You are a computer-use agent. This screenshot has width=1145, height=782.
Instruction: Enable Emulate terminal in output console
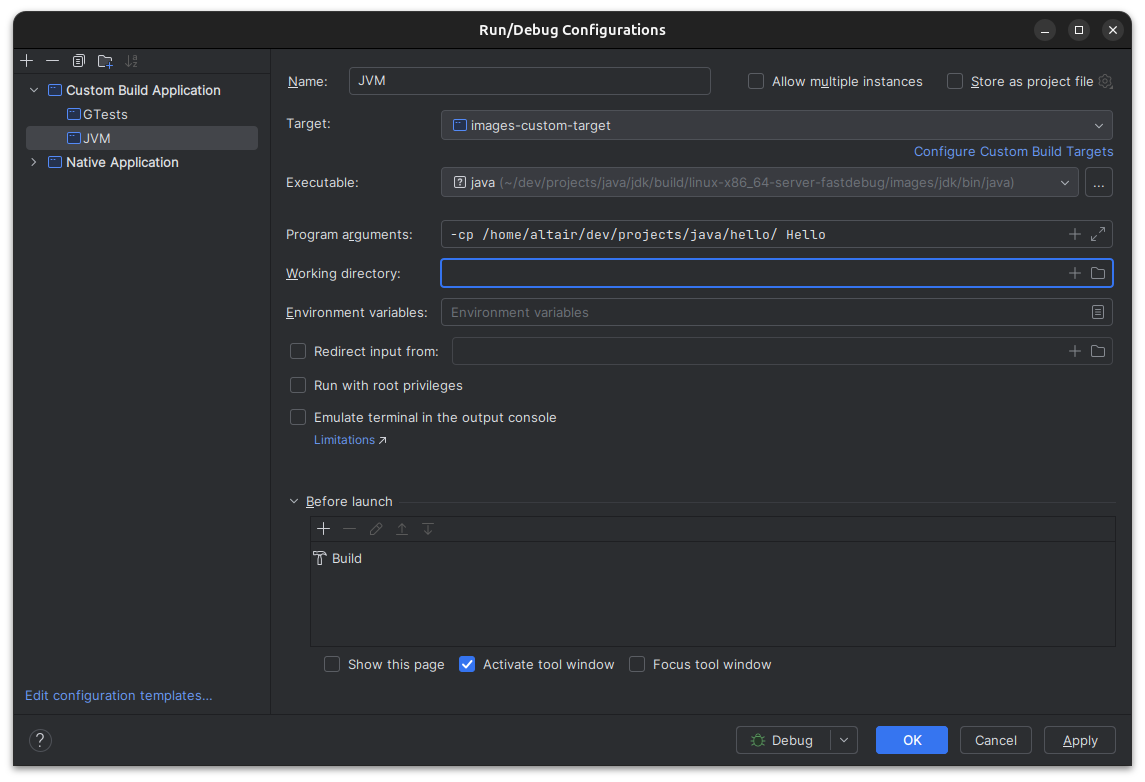coord(298,417)
